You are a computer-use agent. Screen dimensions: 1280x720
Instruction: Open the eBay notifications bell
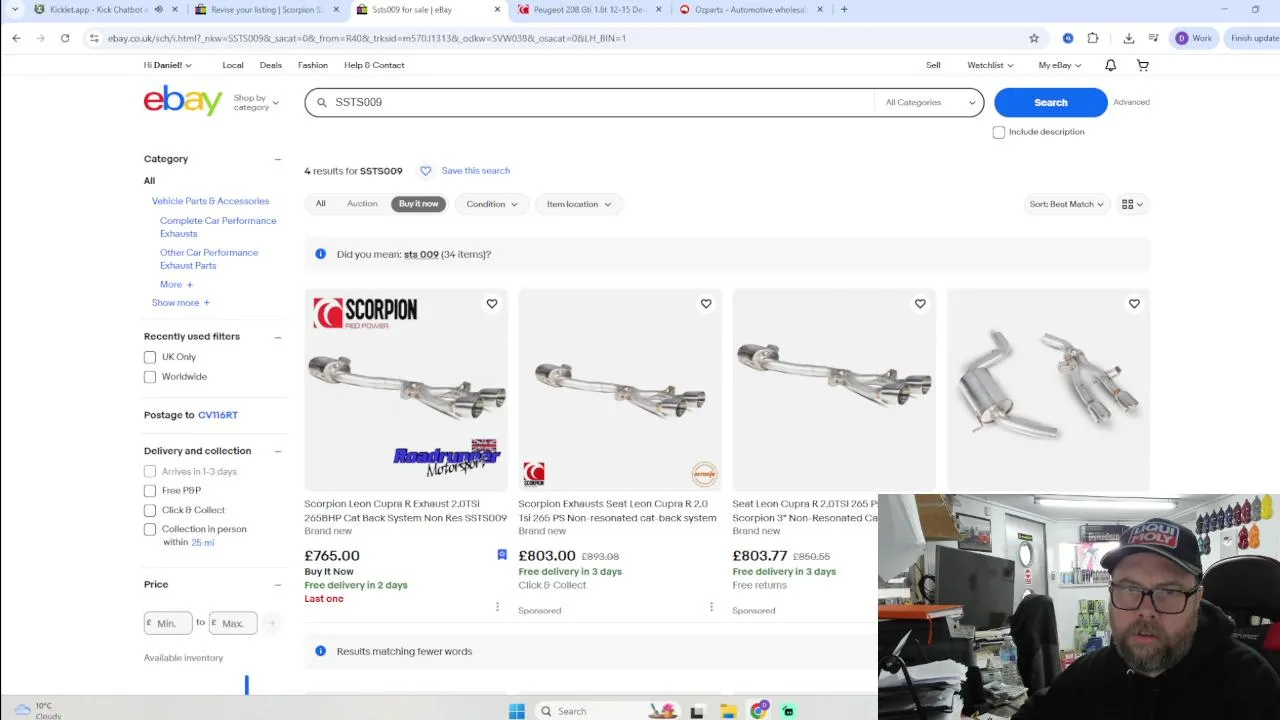pyautogui.click(x=1110, y=65)
